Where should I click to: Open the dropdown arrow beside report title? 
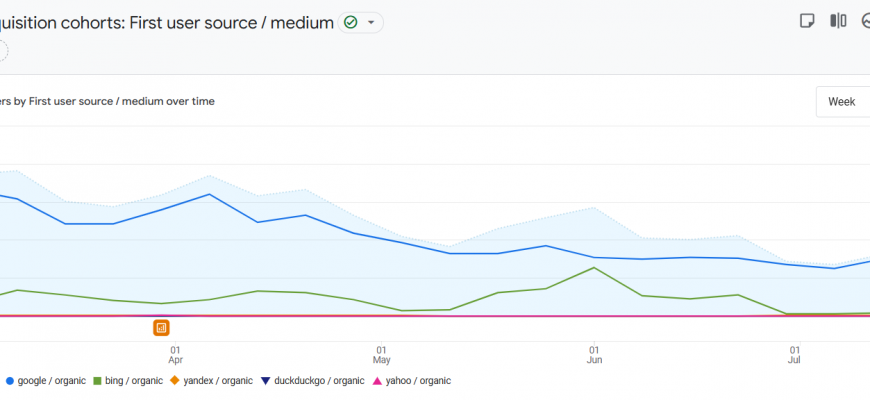coord(372,22)
